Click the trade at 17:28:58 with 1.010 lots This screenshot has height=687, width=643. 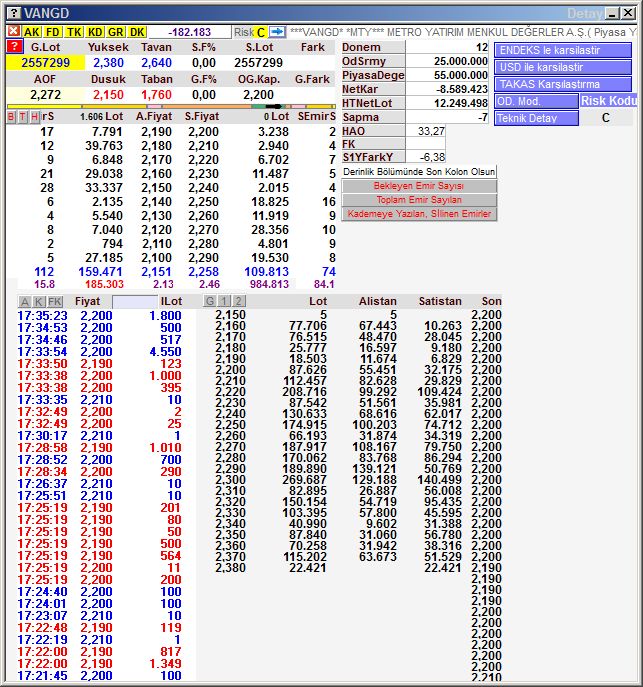pyautogui.click(x=99, y=447)
